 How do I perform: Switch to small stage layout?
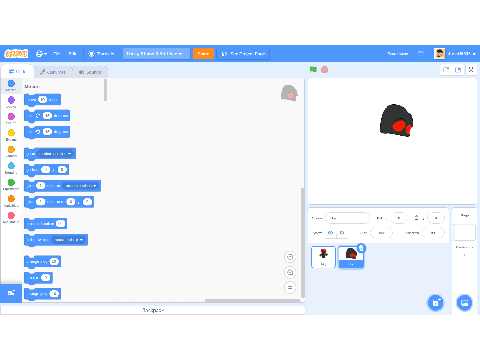[446, 70]
